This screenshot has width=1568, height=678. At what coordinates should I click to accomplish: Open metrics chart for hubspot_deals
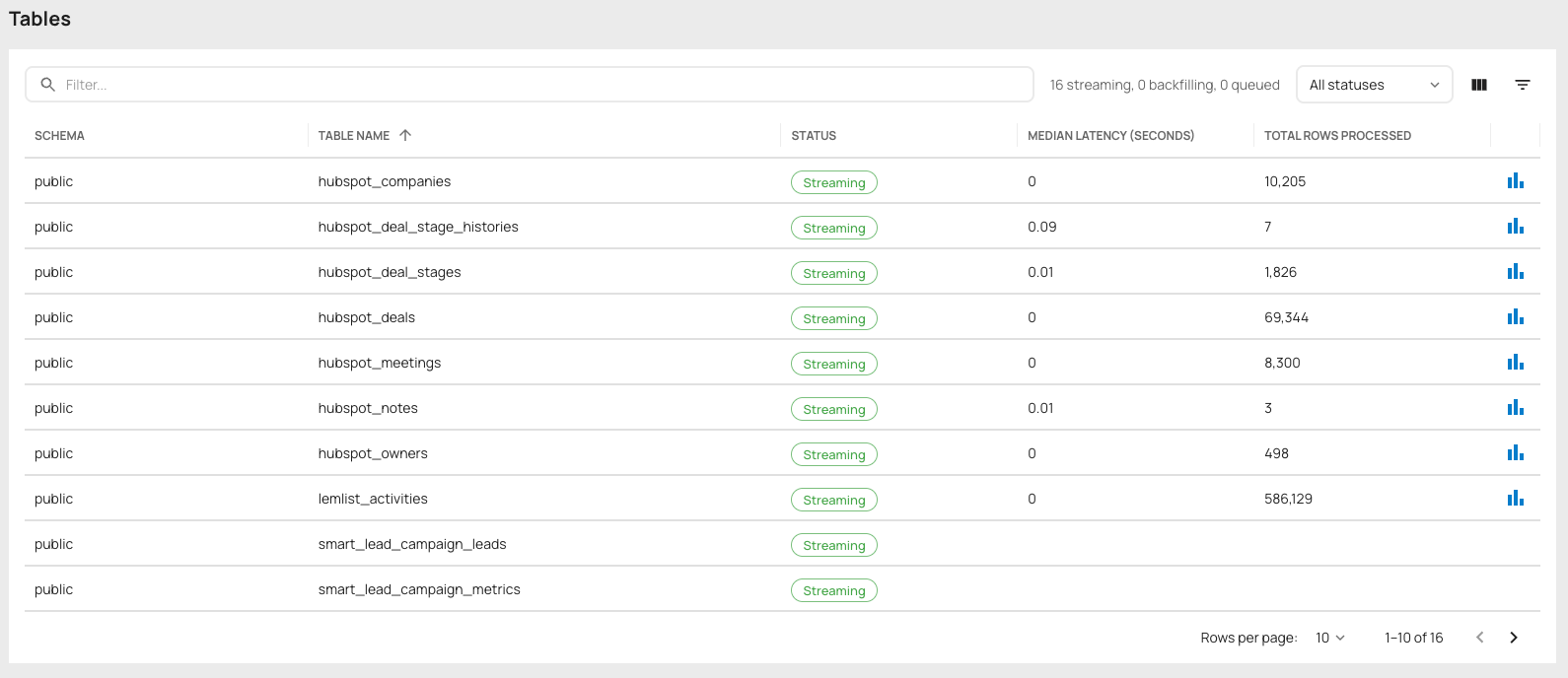tap(1516, 316)
